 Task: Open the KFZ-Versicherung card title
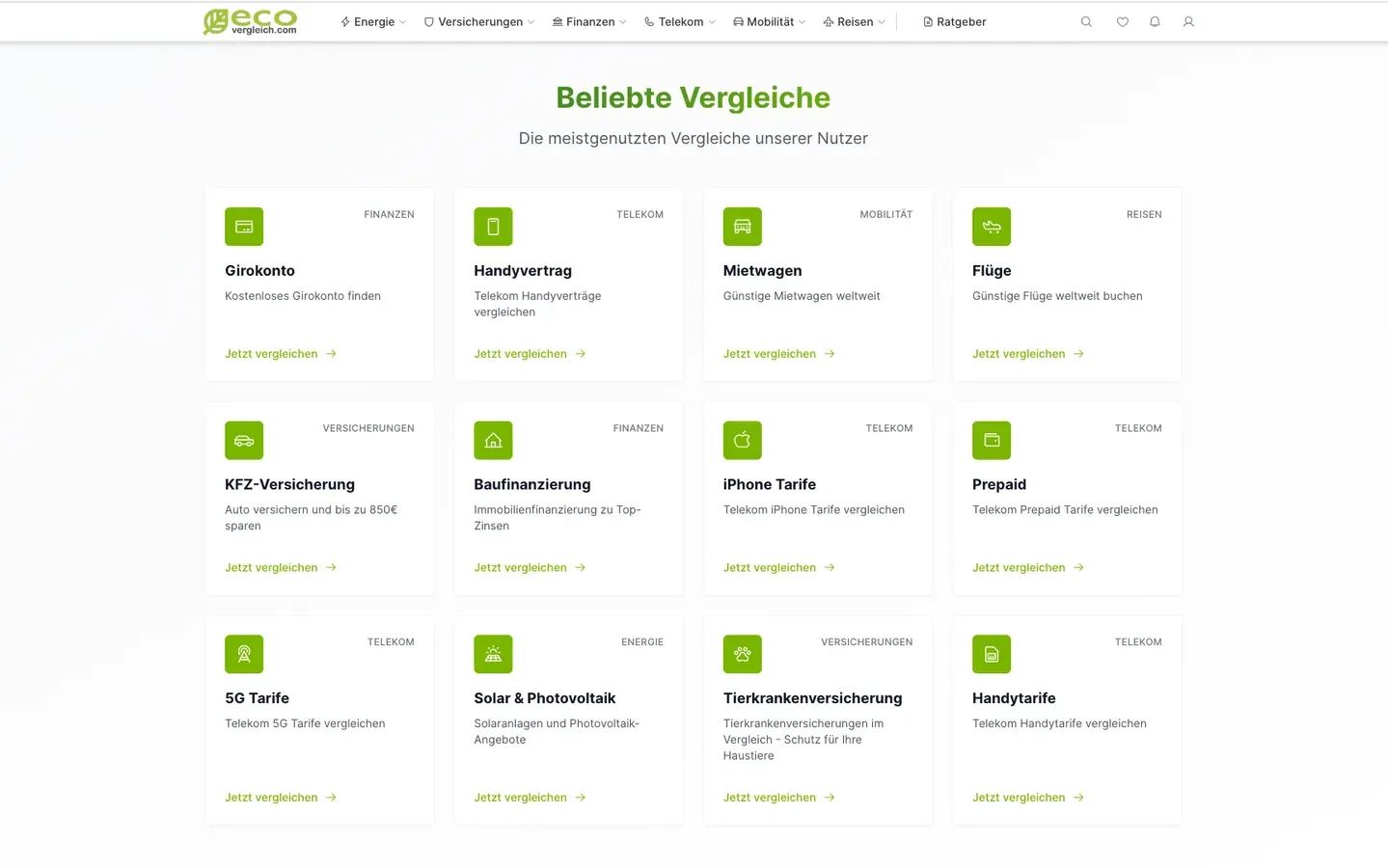289,484
